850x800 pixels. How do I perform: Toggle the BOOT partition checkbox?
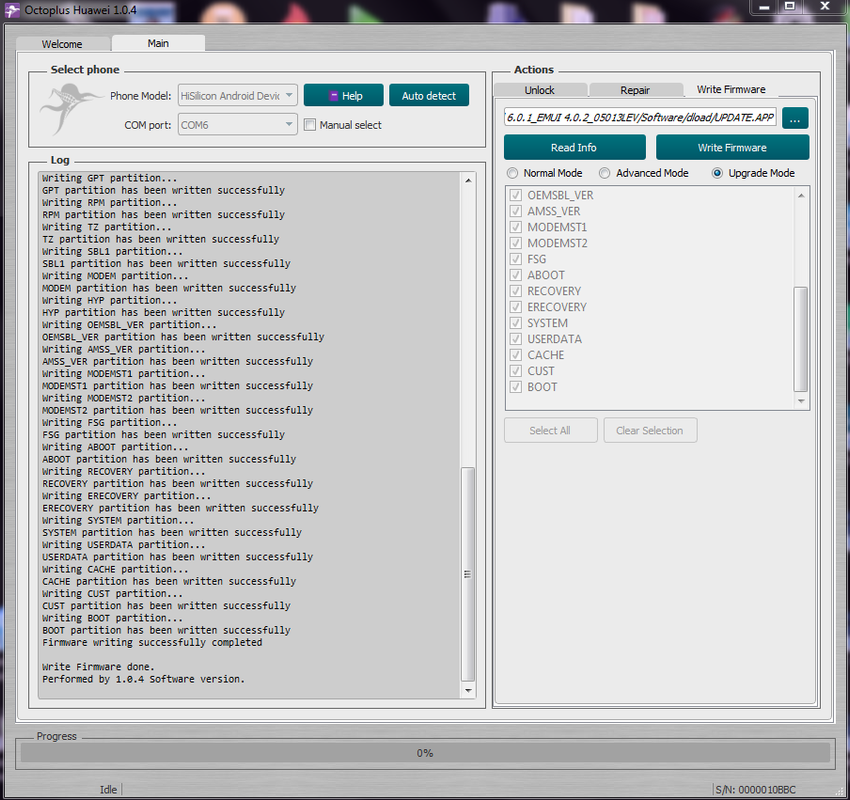(516, 387)
